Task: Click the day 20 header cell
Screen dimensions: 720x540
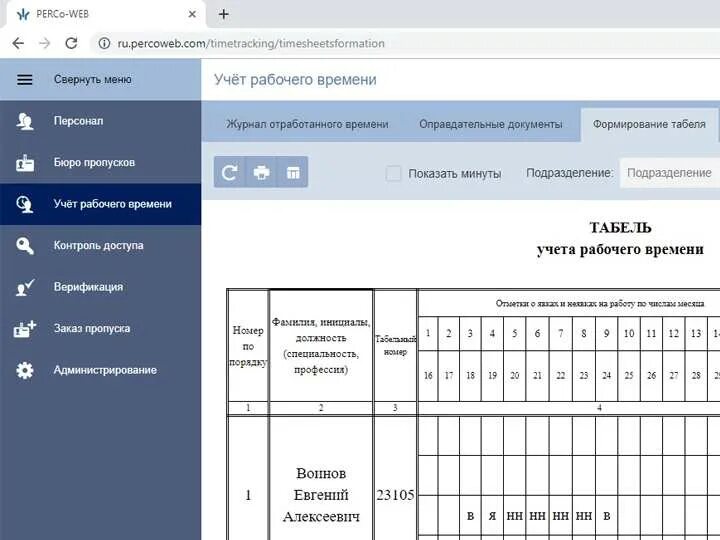Action: coord(515,376)
